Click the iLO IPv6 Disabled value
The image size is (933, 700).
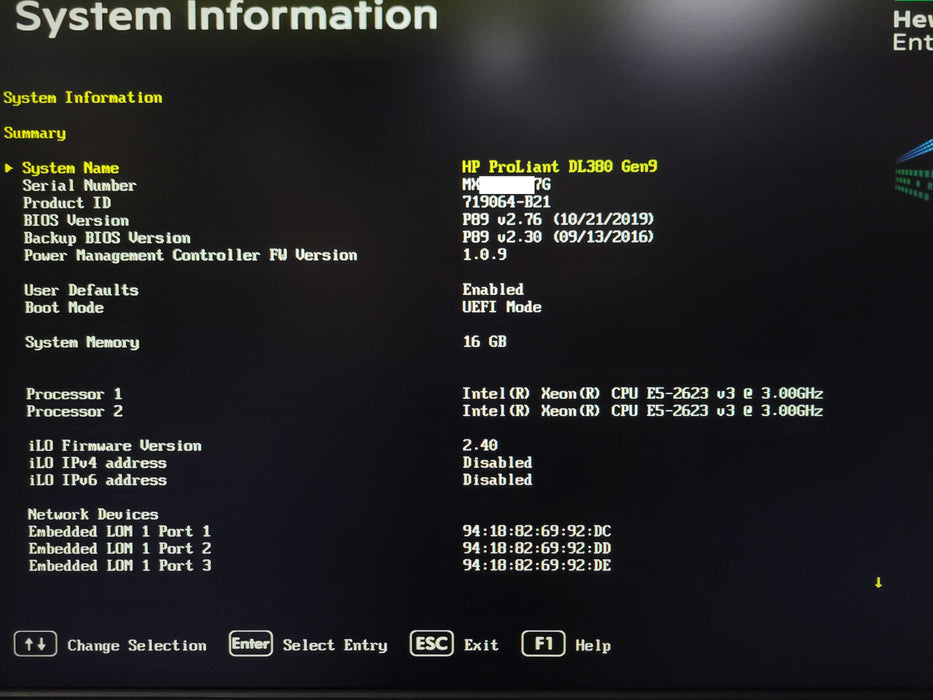(497, 480)
